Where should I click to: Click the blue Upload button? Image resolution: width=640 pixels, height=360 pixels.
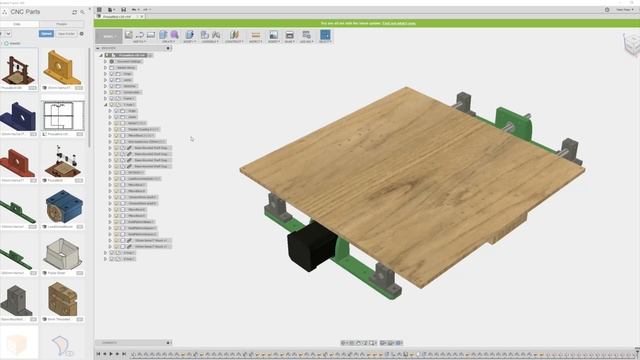click(x=46, y=33)
